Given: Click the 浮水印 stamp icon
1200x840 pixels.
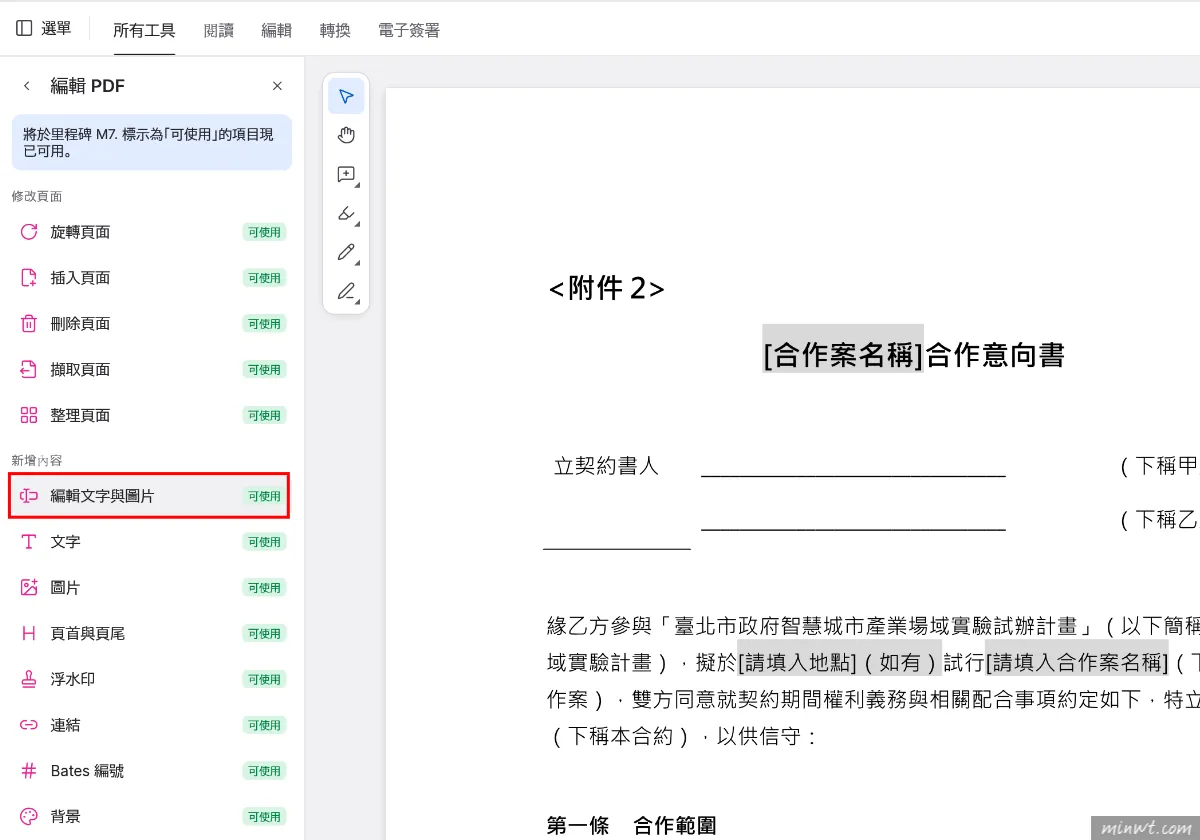Looking at the screenshot, I should point(29,679).
